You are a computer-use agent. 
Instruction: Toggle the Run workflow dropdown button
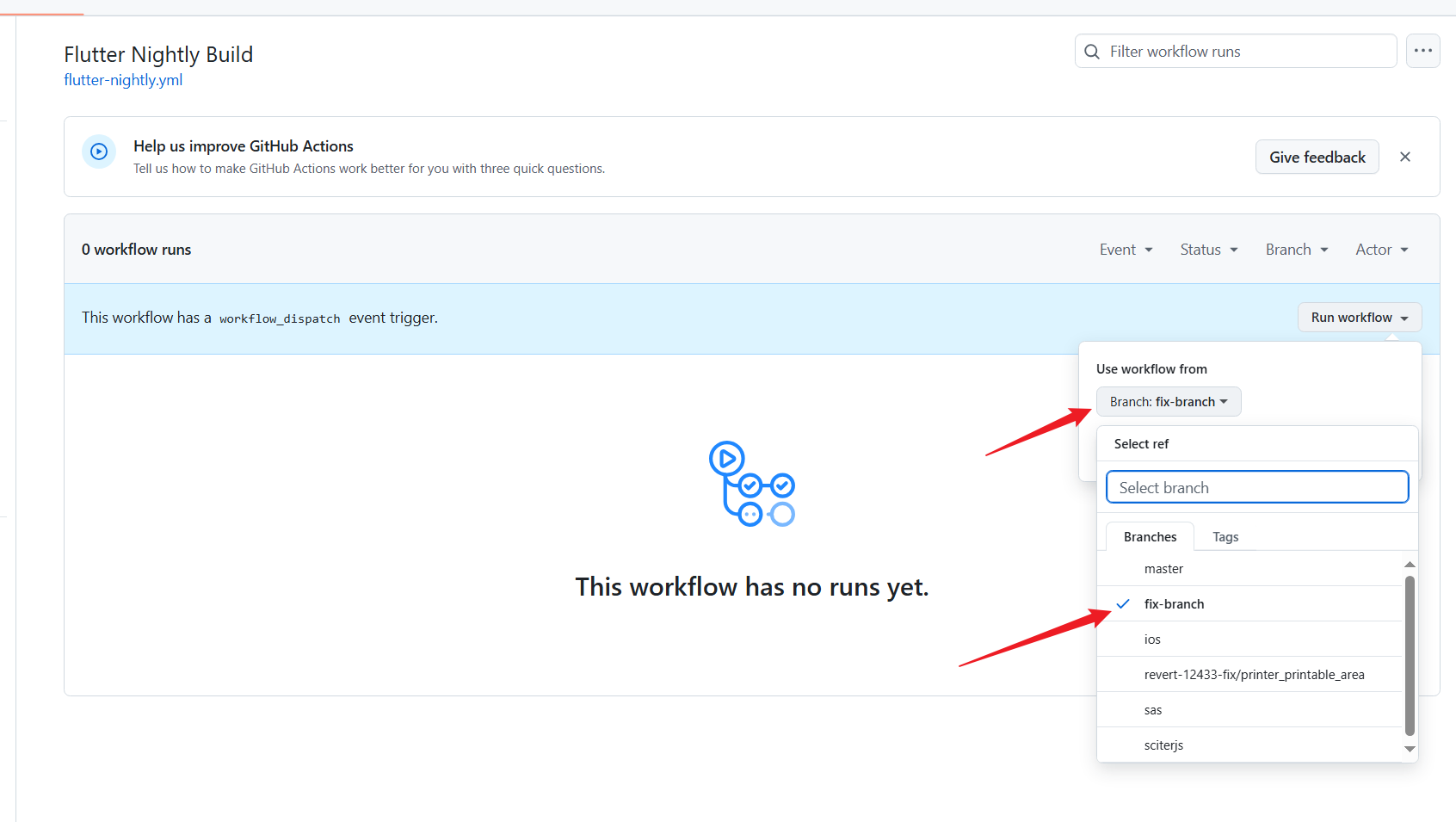point(1360,318)
